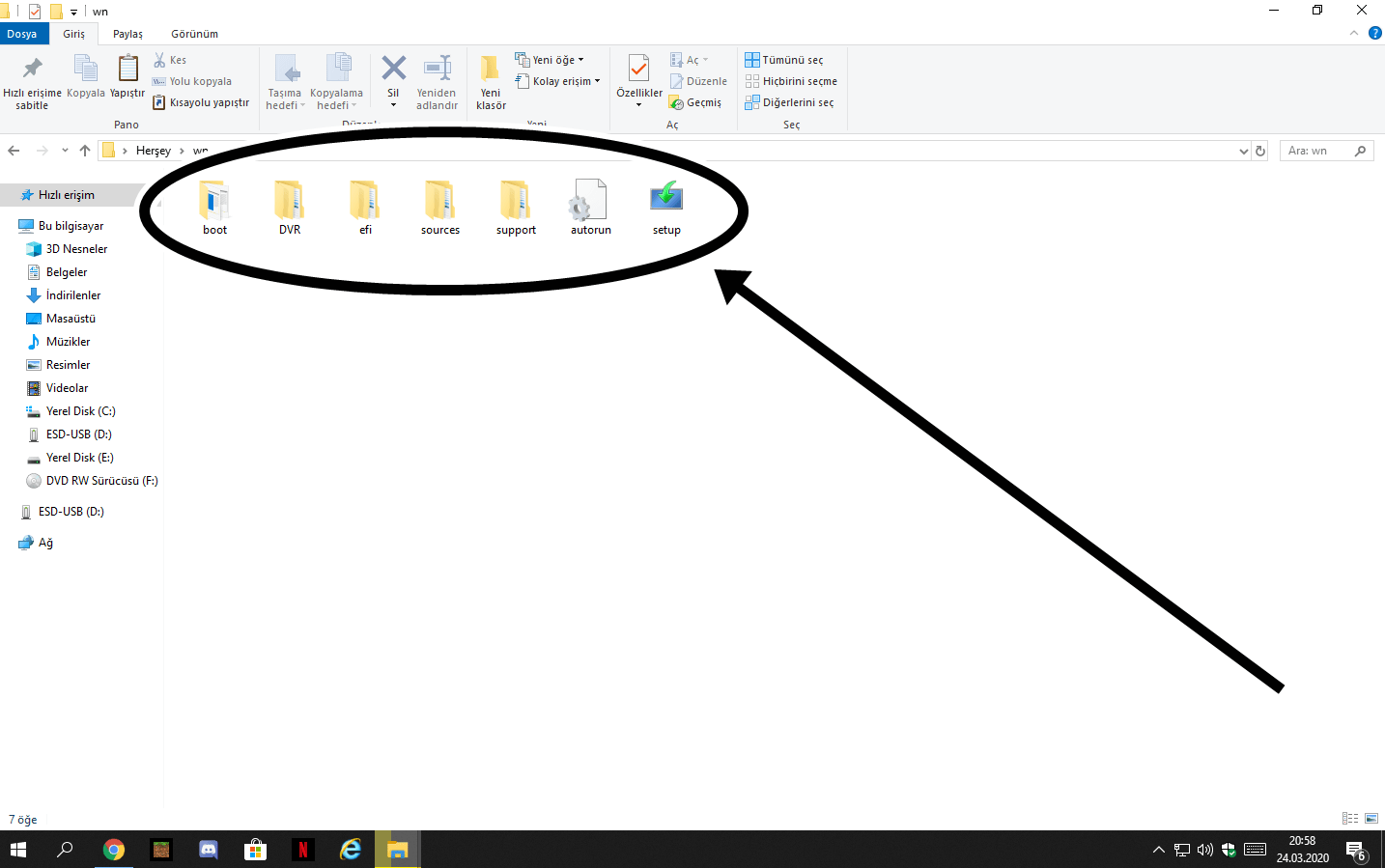
Task: Click the Yolu kopyala button
Action: (x=196, y=81)
